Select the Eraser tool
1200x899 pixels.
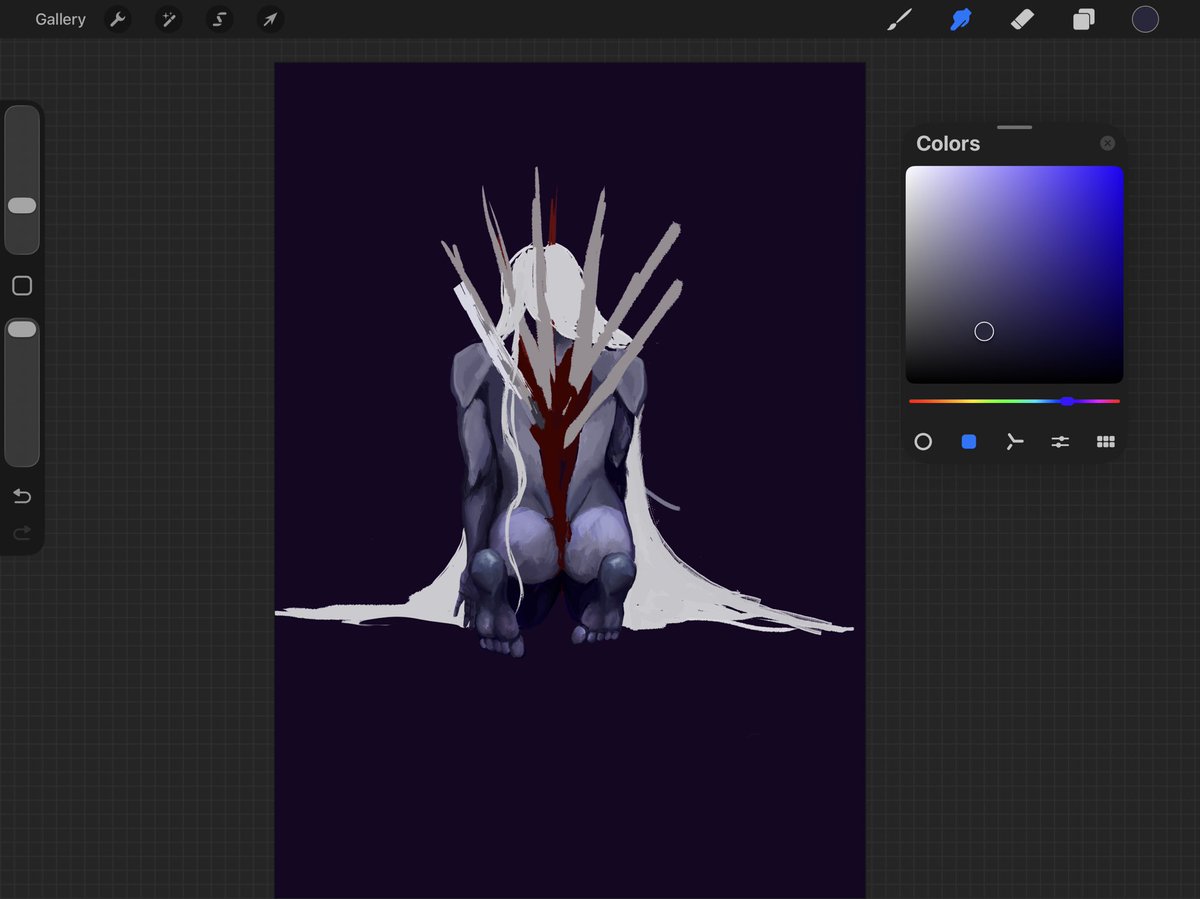1022,19
